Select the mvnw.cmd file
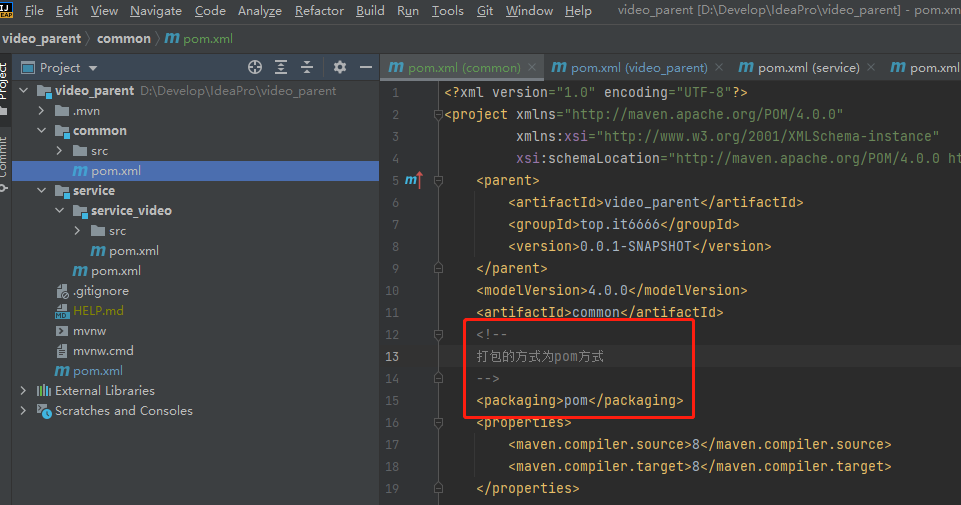 [x=94, y=351]
